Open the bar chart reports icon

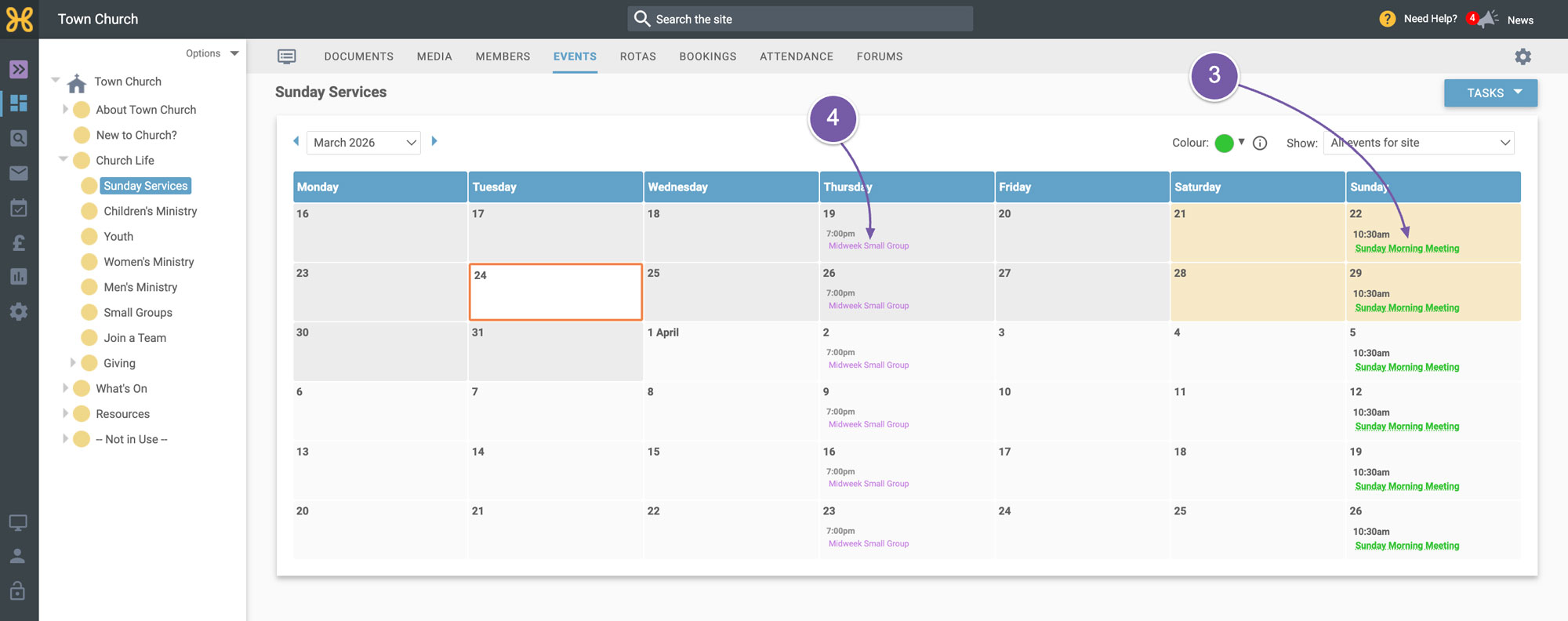[x=19, y=277]
